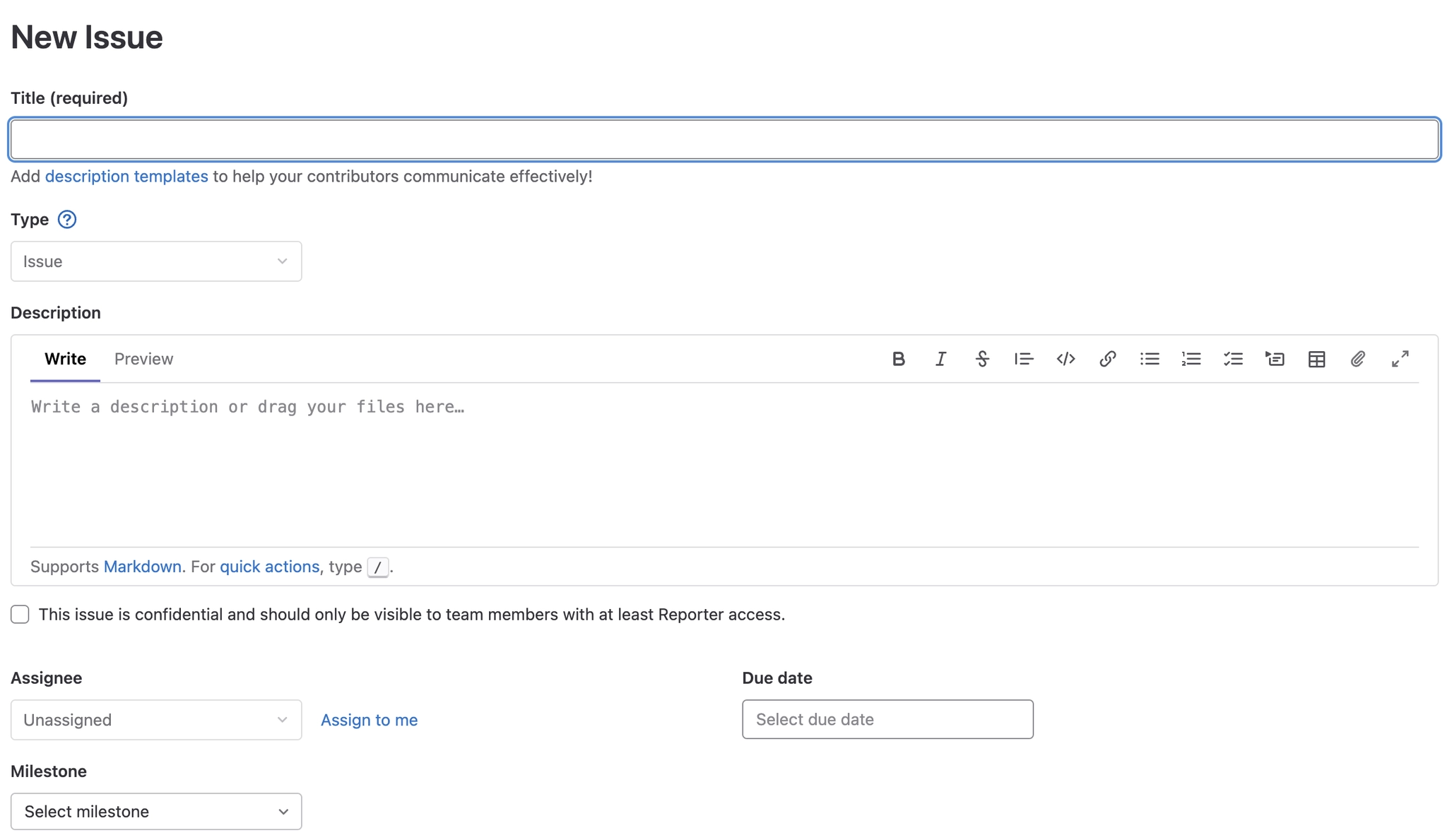Image resolution: width=1447 pixels, height=840 pixels.
Task: Add a link via toolbar icon
Action: (1107, 359)
